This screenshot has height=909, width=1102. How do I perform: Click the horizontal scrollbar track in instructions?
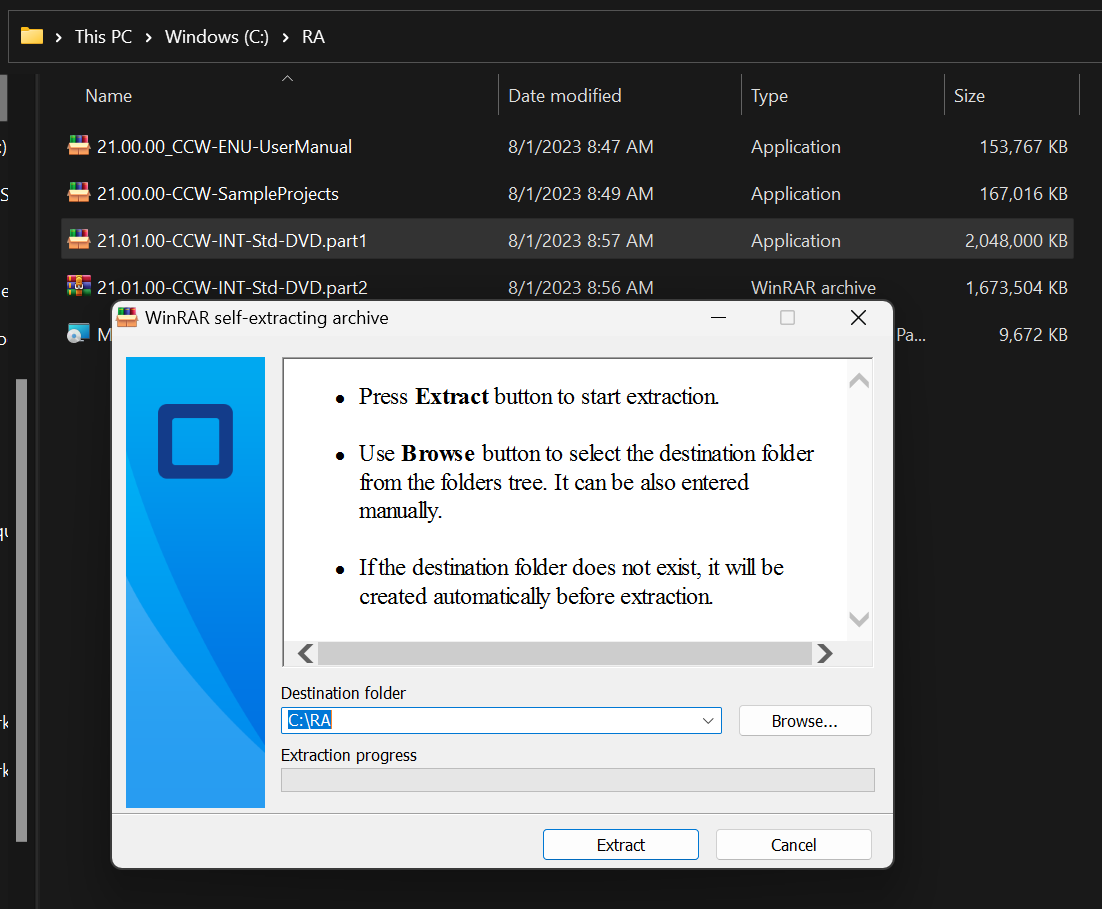(x=565, y=654)
